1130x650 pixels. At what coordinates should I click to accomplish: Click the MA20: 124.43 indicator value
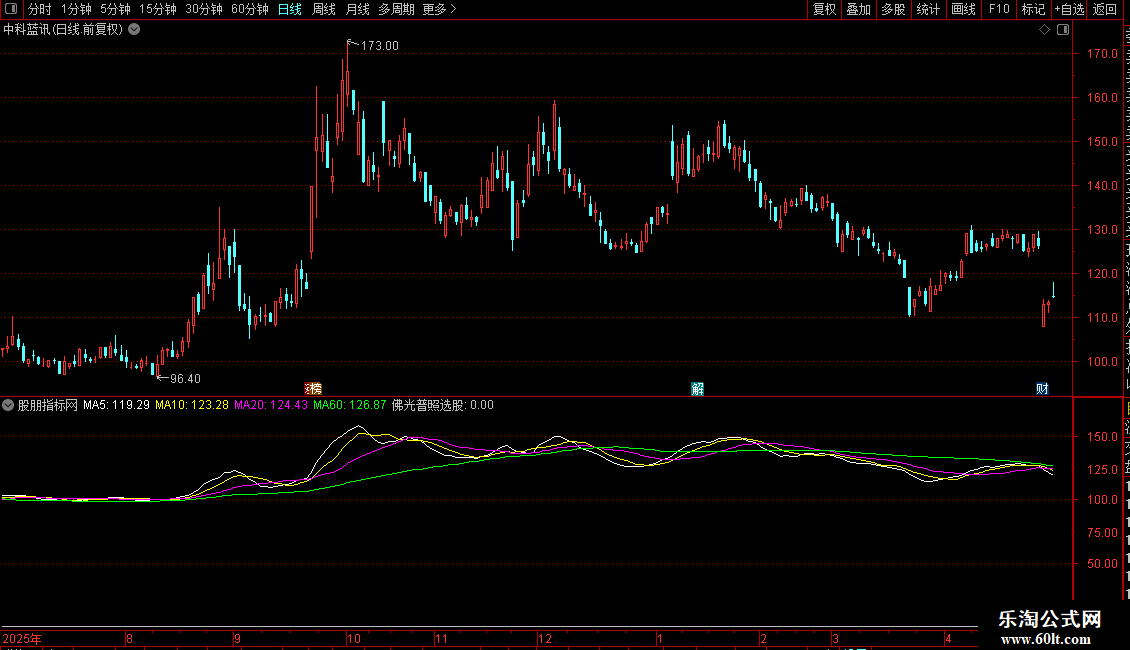point(271,405)
